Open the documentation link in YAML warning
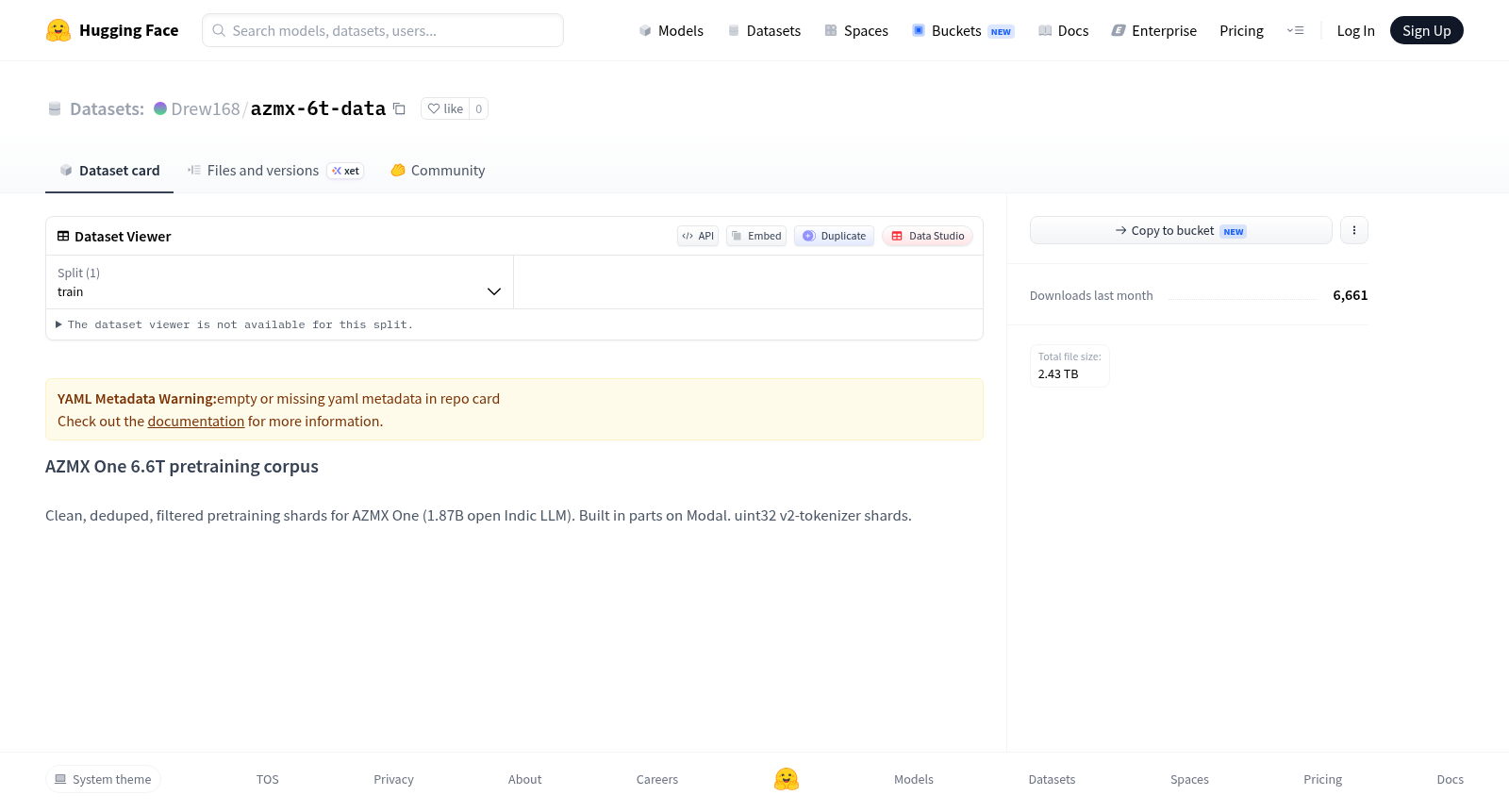1509x812 pixels. [x=196, y=422]
